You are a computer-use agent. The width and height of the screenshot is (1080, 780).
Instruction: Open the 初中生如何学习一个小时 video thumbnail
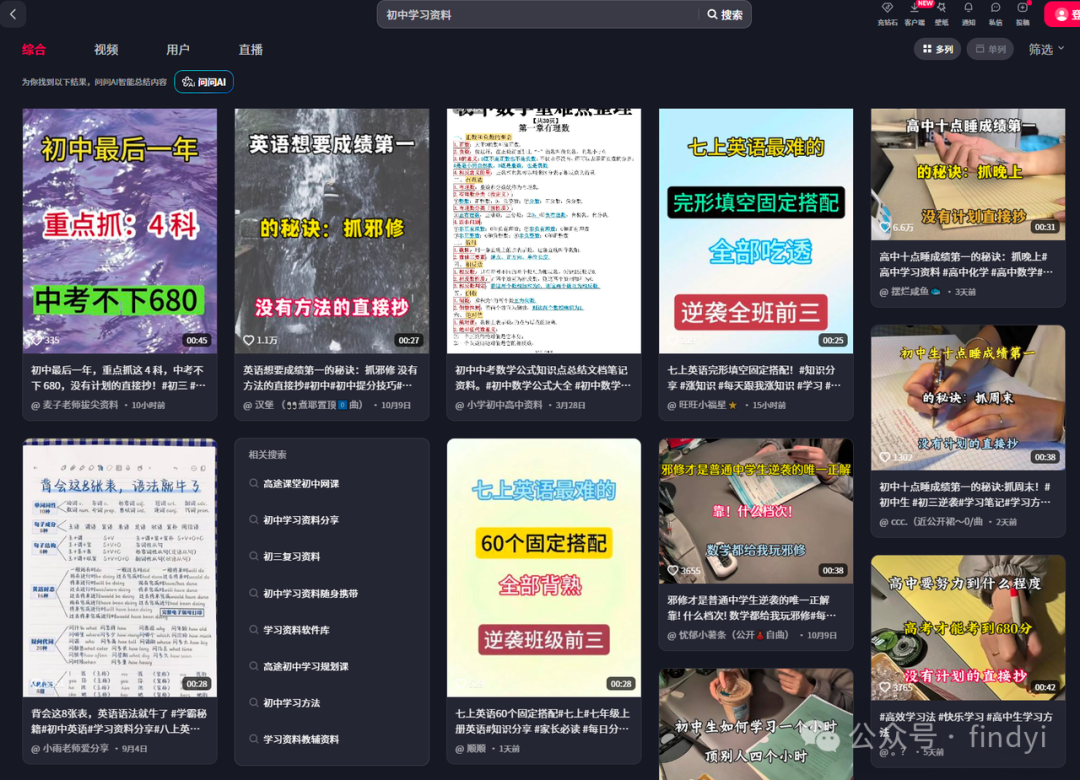coord(756,724)
